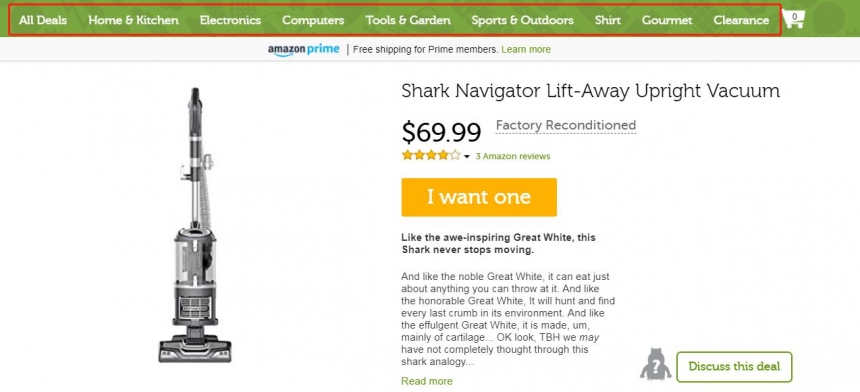Expand the rating breakdown dropdown arrow
860x392 pixels.
(467, 157)
